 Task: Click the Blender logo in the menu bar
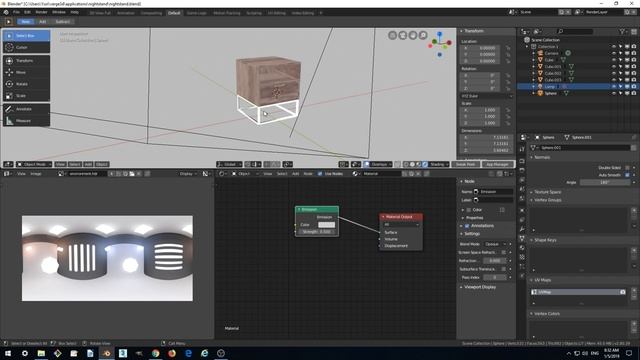[x=6, y=13]
